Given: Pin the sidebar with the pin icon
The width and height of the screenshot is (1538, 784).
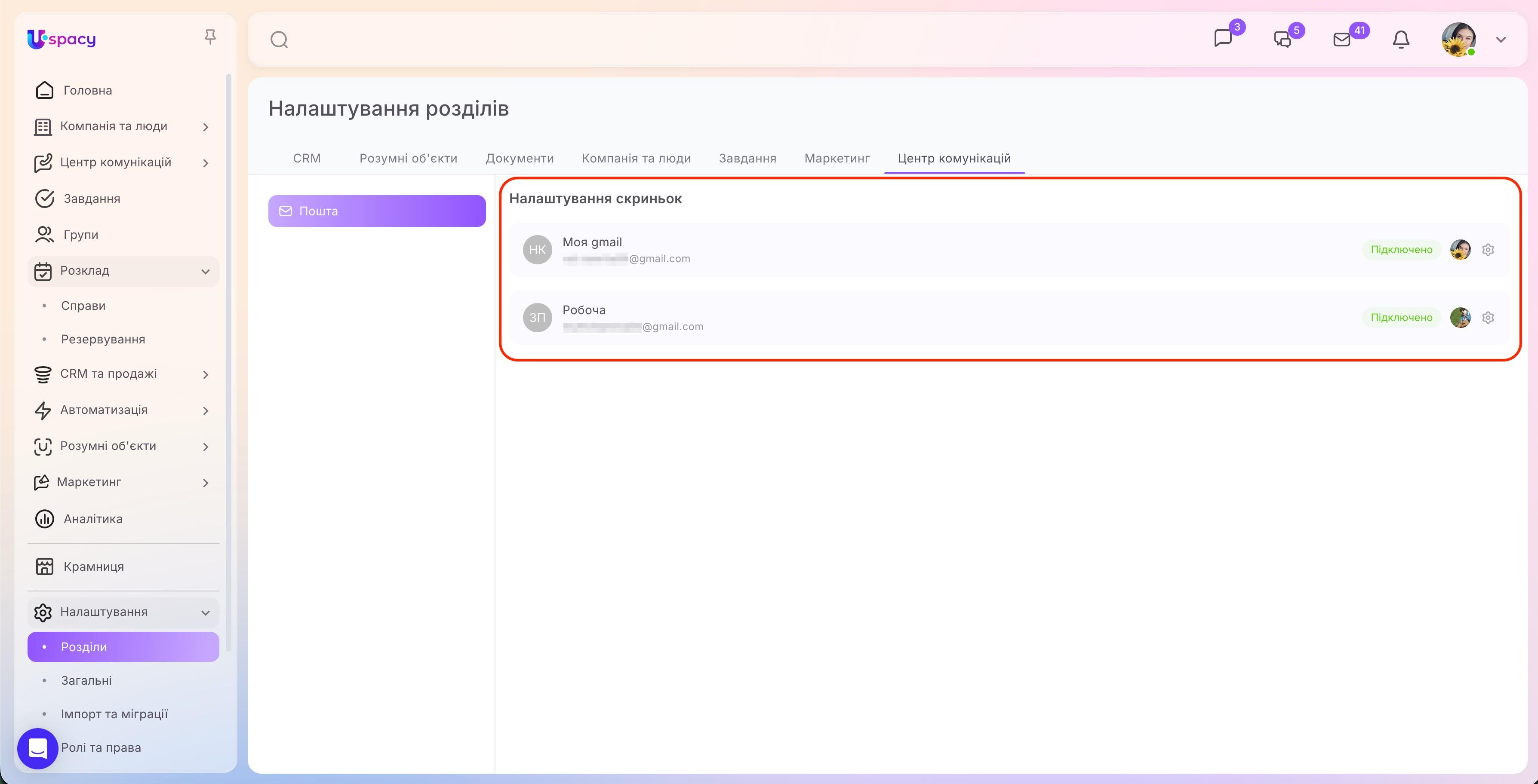Looking at the screenshot, I should (x=209, y=37).
